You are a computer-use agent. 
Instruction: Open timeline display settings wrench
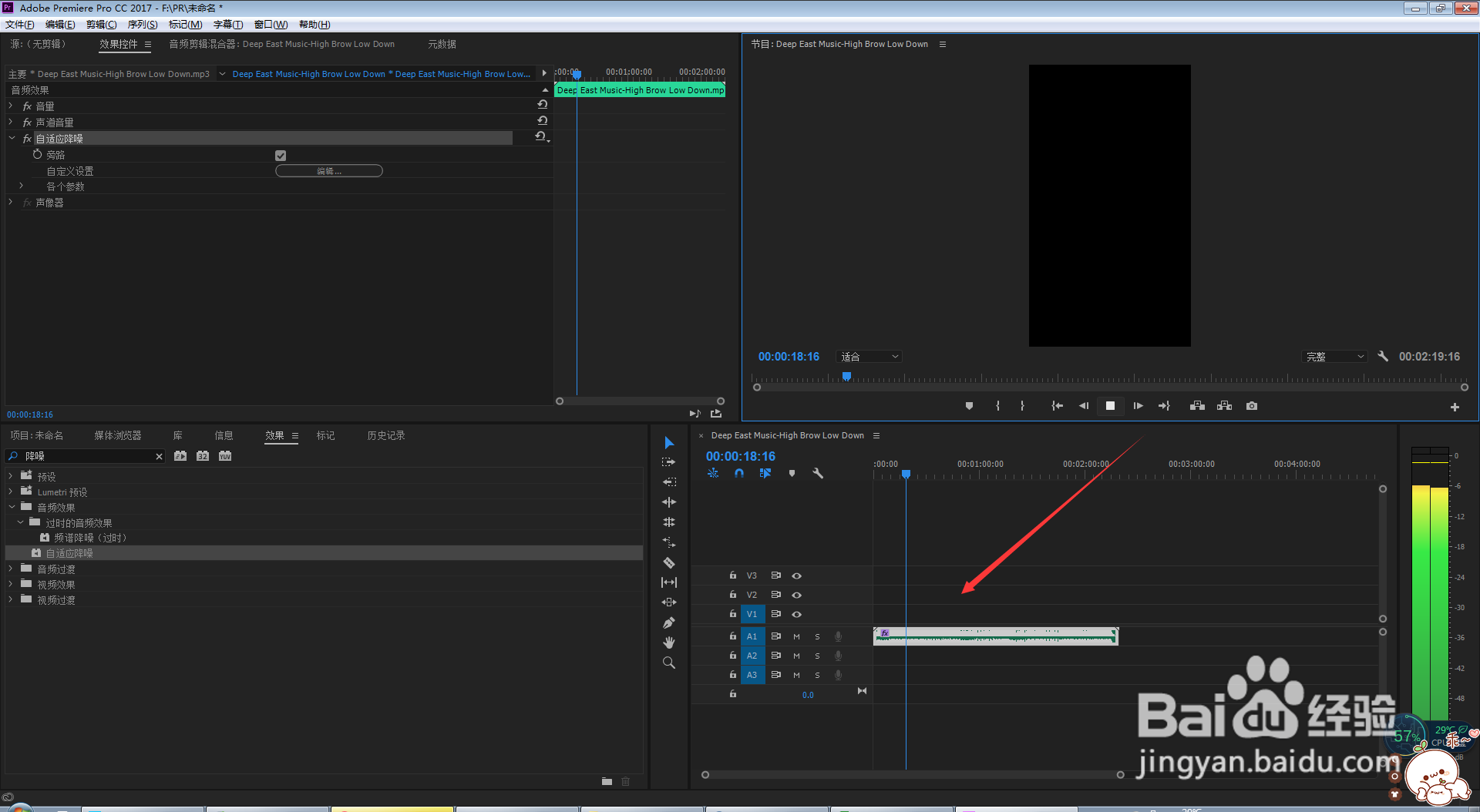pyautogui.click(x=818, y=473)
